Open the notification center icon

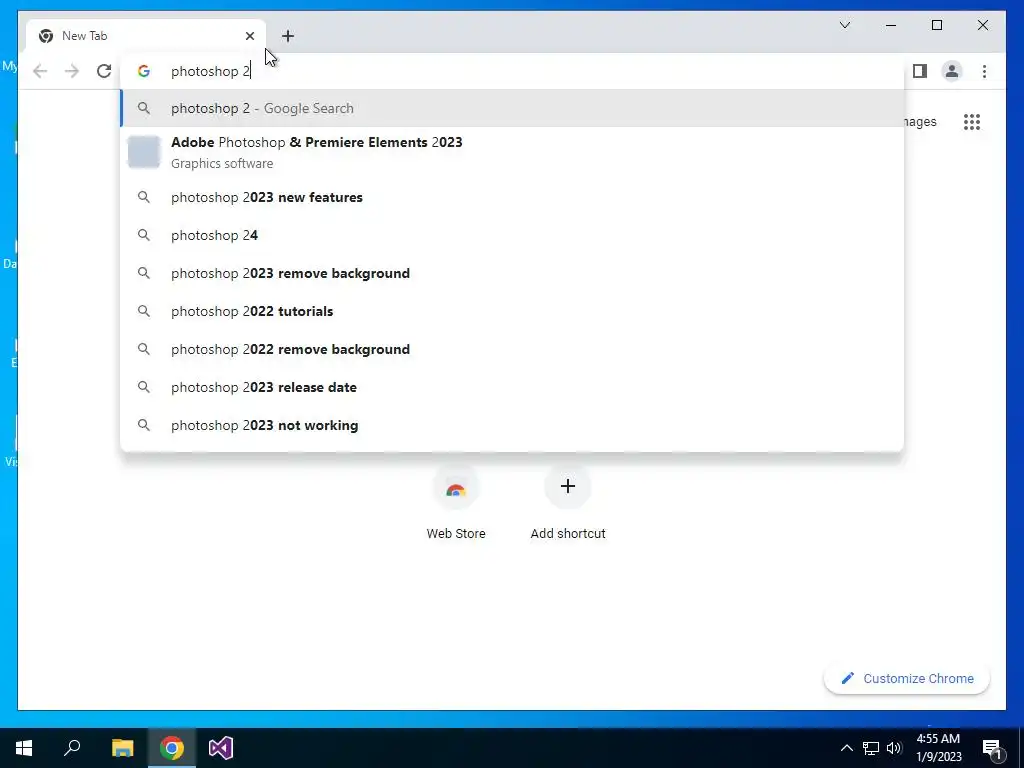(x=992, y=748)
